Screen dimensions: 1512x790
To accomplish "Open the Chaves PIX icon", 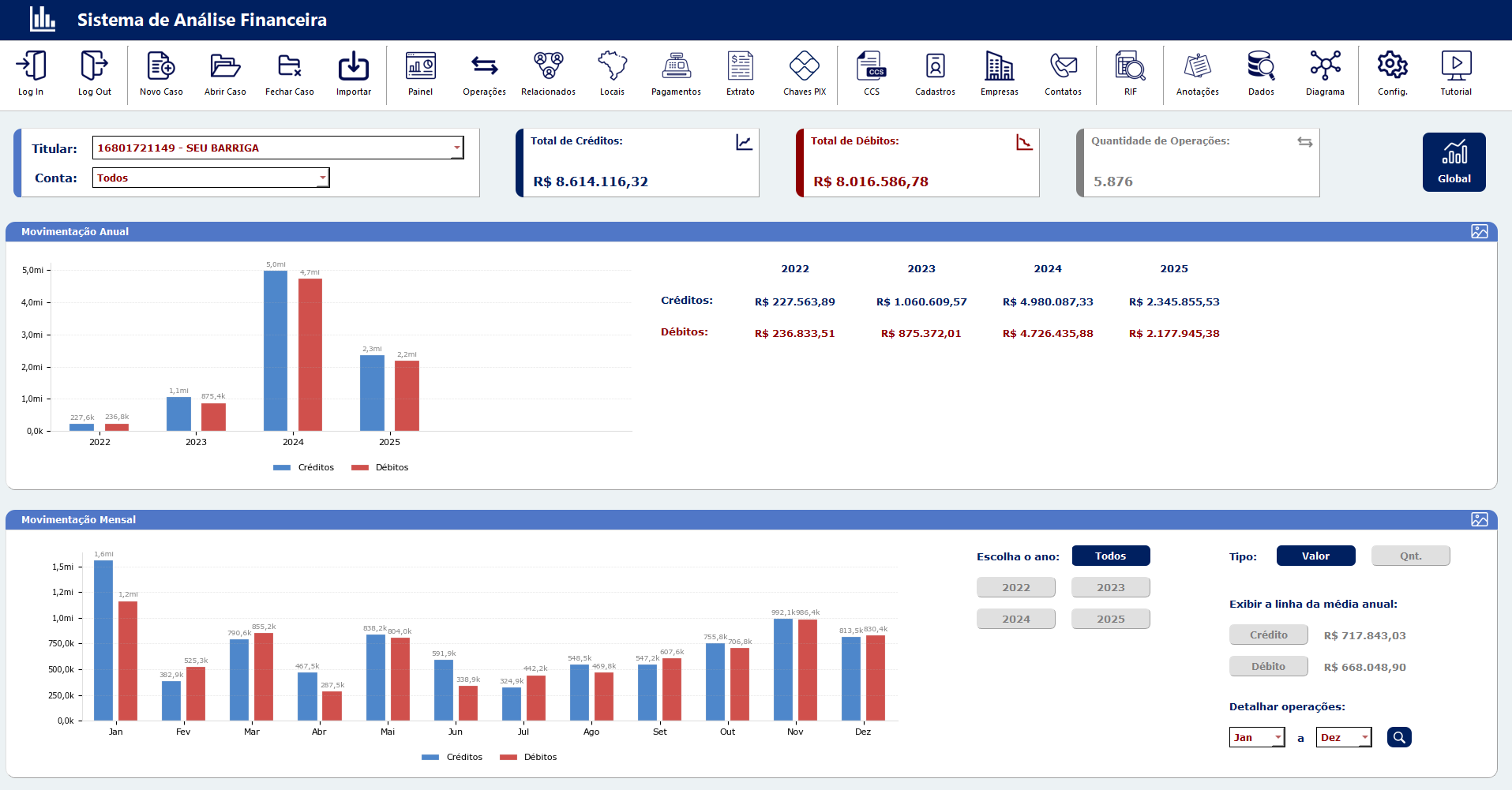I will [805, 66].
